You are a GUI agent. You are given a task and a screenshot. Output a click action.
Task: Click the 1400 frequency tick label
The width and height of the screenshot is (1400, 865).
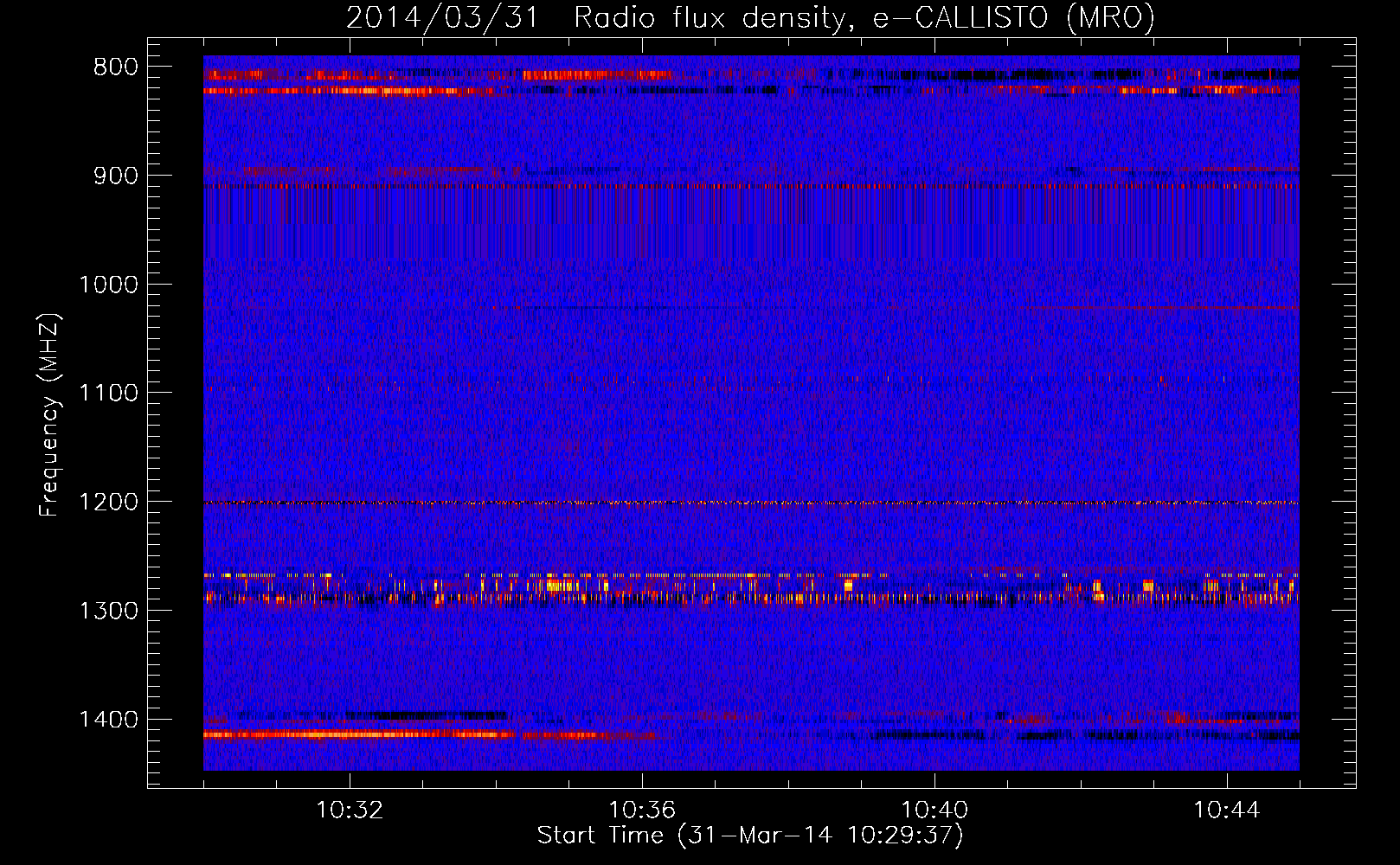click(x=109, y=720)
